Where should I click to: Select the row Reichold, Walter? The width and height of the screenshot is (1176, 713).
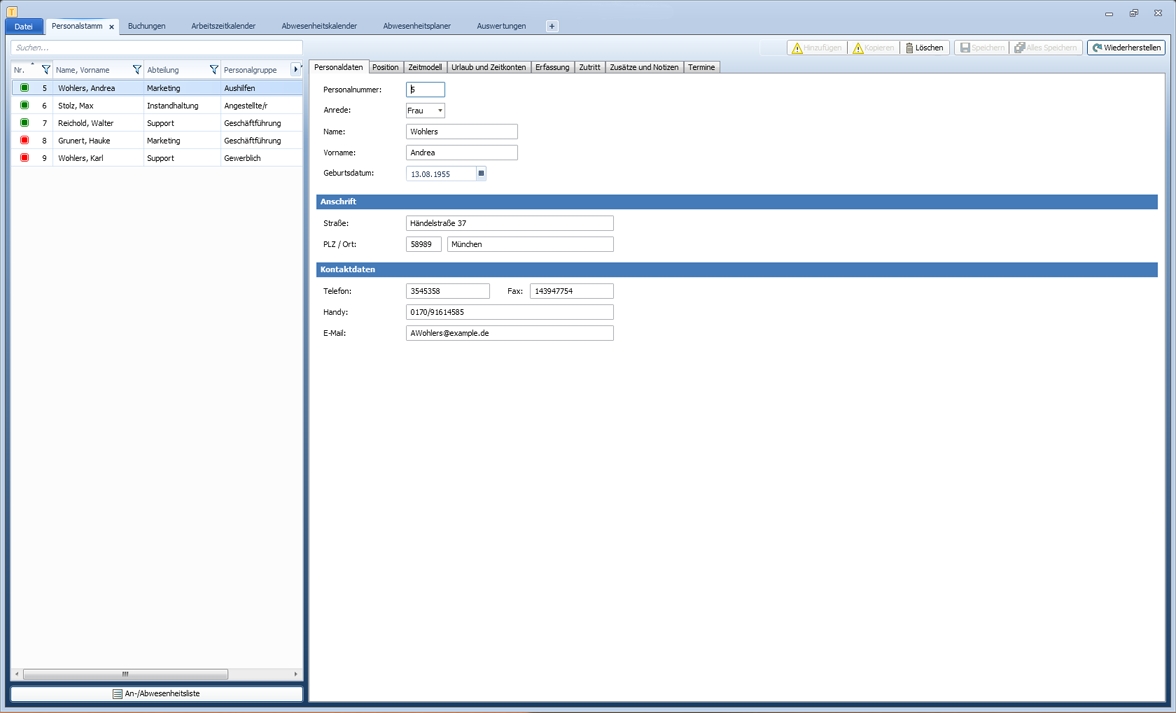point(157,123)
